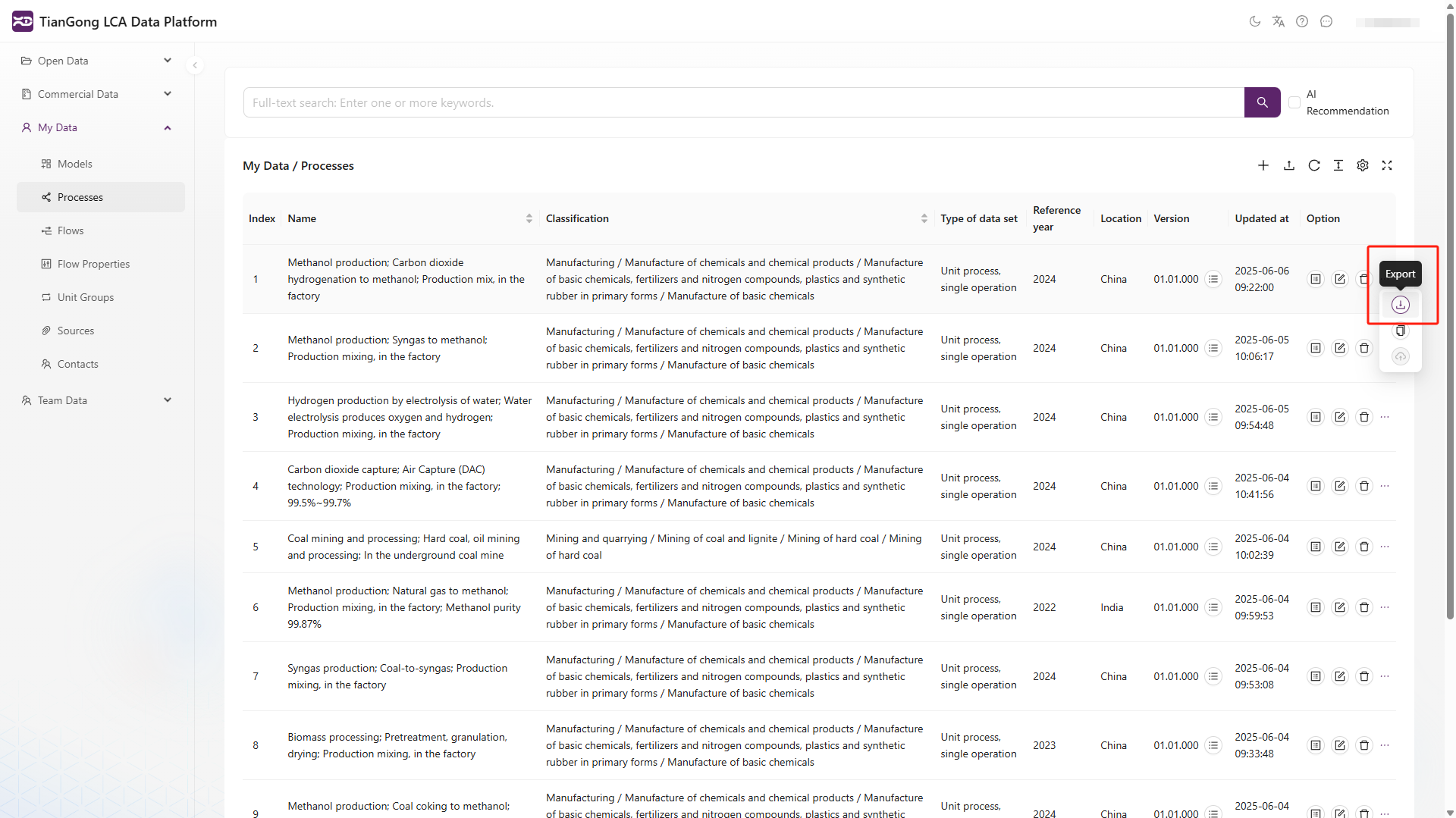The height and width of the screenshot is (818, 1456).
Task: Collapse the sidebar with arrow handle
Action: point(195,65)
